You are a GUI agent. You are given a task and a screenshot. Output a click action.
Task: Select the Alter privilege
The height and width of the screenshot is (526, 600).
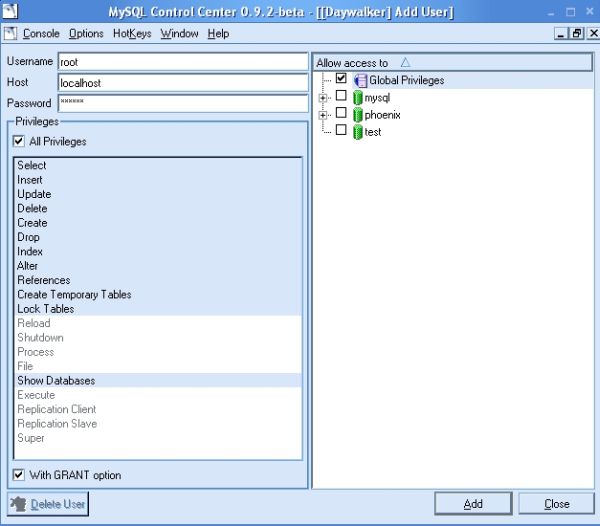click(x=158, y=266)
